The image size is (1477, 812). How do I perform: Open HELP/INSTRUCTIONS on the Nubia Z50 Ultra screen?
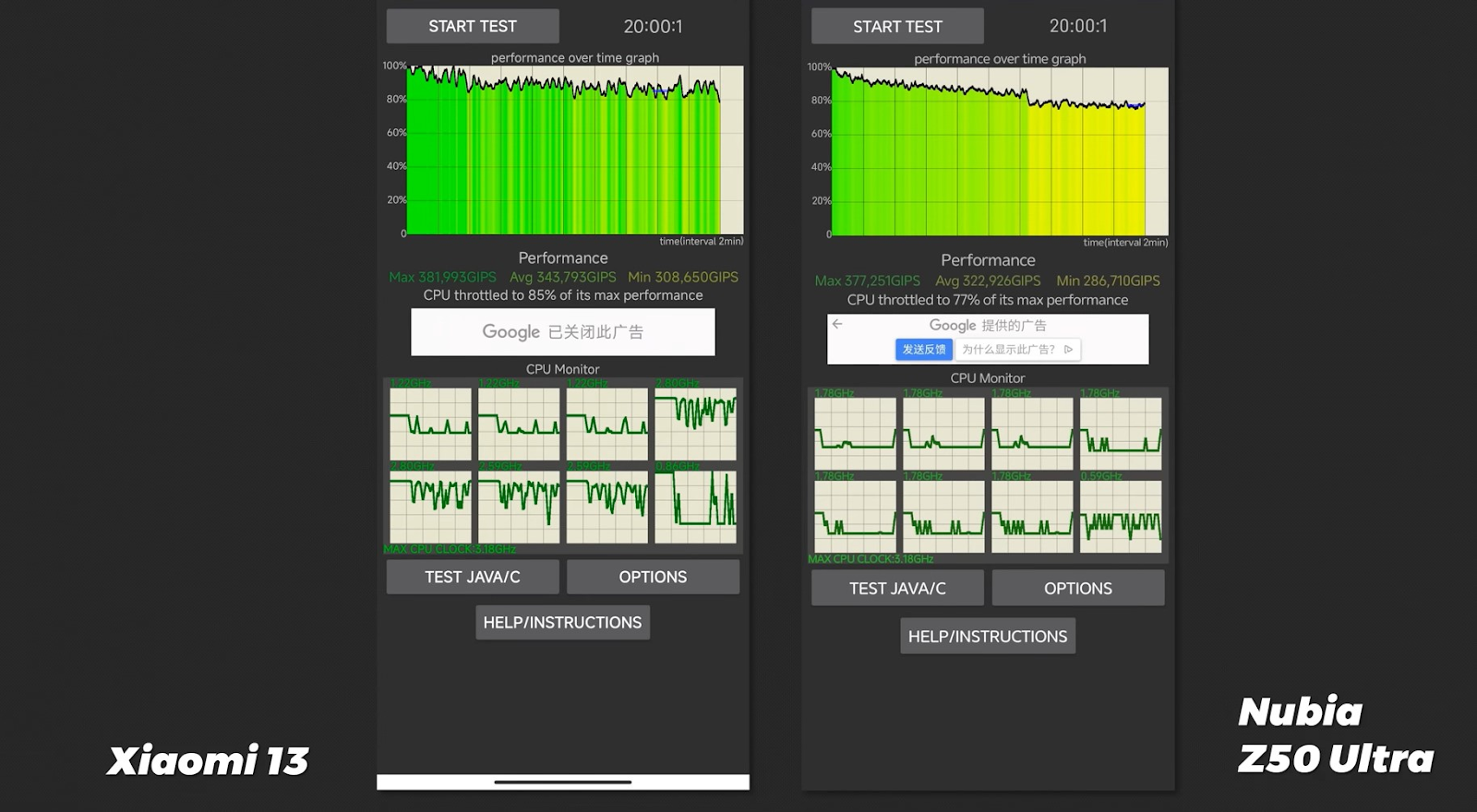tap(988, 636)
